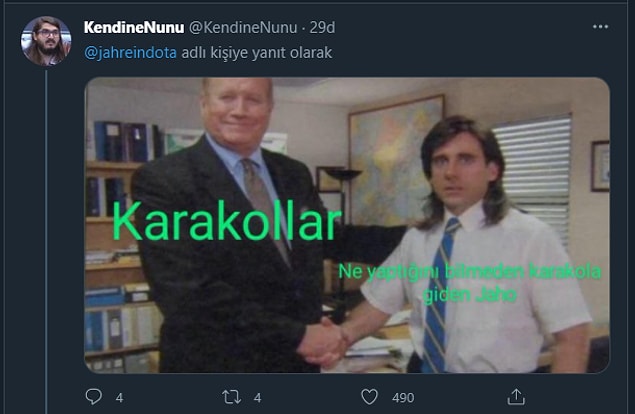Click the green Karakollar caption in image
This screenshot has height=414, width=635.
[227, 222]
